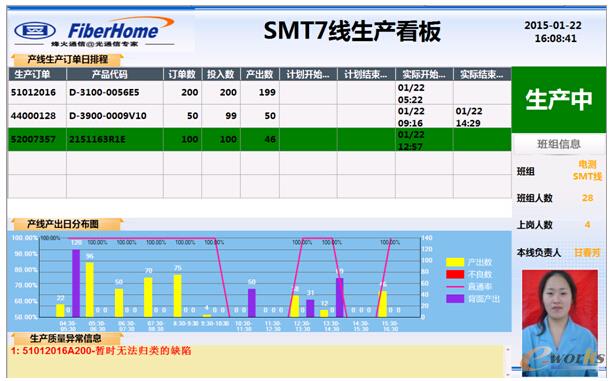
Task: Click the blue emblem beside FiberHome
Action: pos(35,30)
